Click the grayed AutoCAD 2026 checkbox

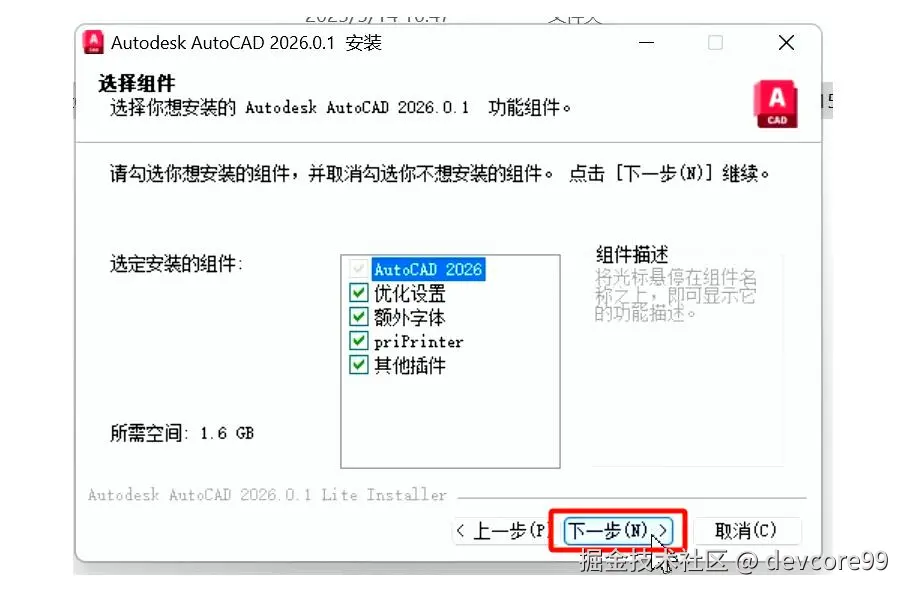tap(358, 268)
